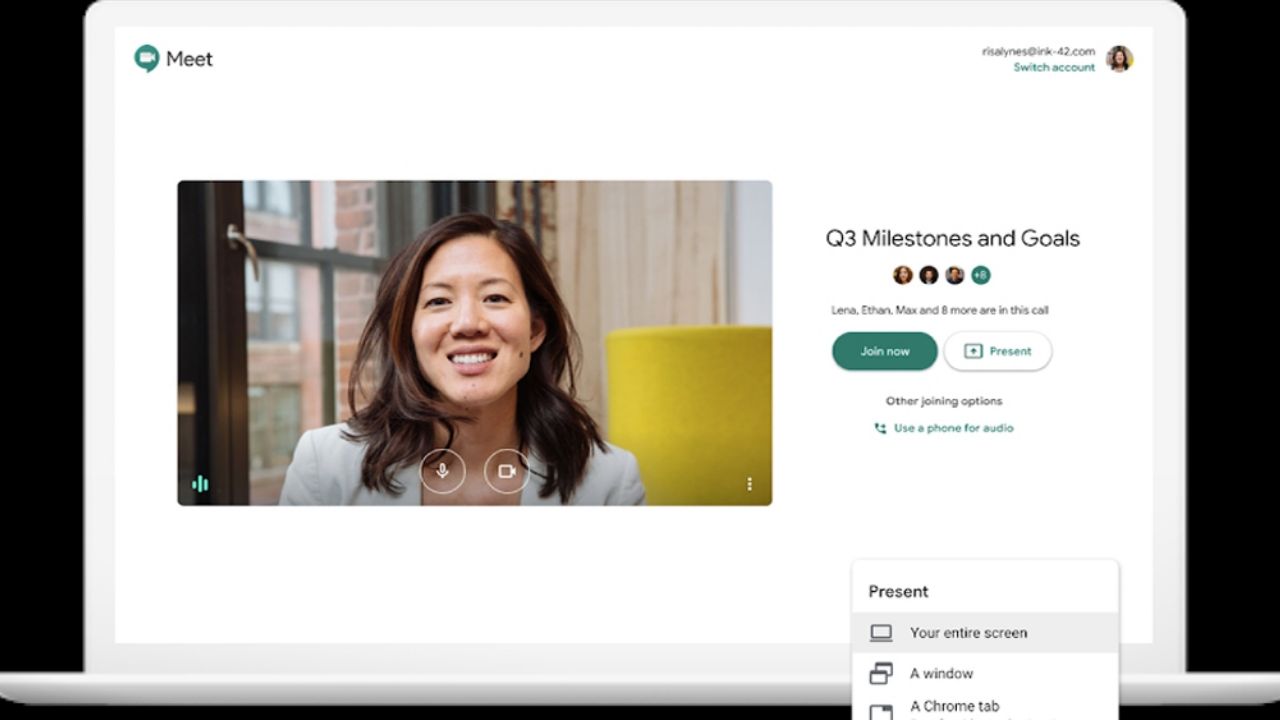This screenshot has height=720, width=1280.
Task: Click your profile avatar in the top right
Action: (x=1120, y=59)
